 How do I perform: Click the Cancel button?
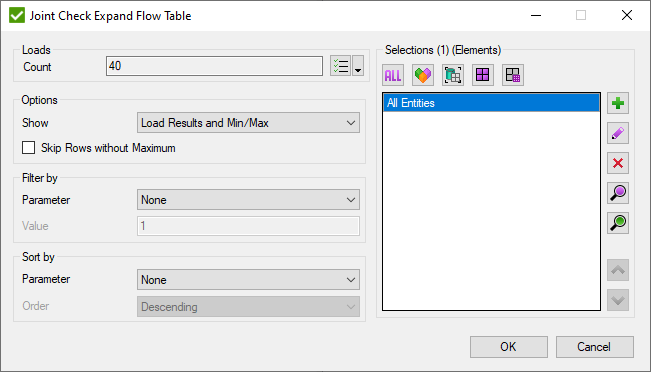coord(595,347)
